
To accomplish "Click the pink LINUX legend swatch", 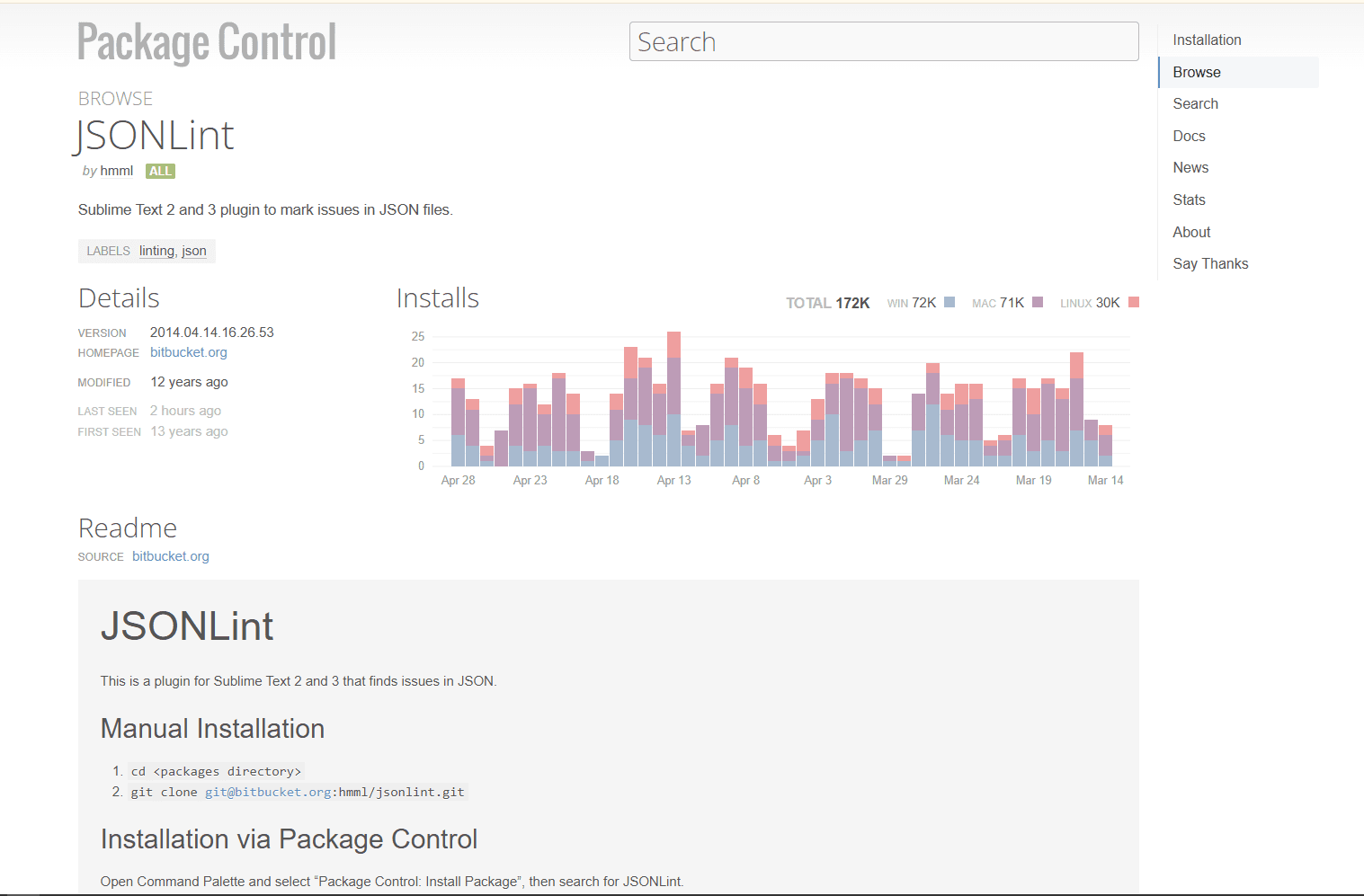I will 1134,302.
